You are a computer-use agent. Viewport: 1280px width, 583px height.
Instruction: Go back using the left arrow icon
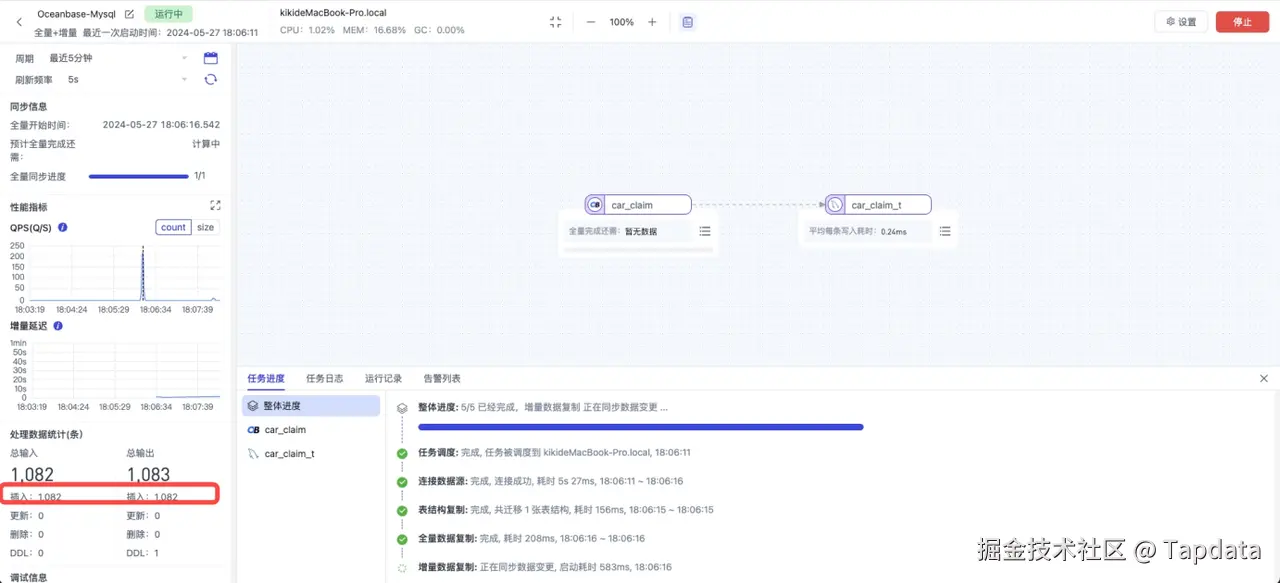[19, 22]
